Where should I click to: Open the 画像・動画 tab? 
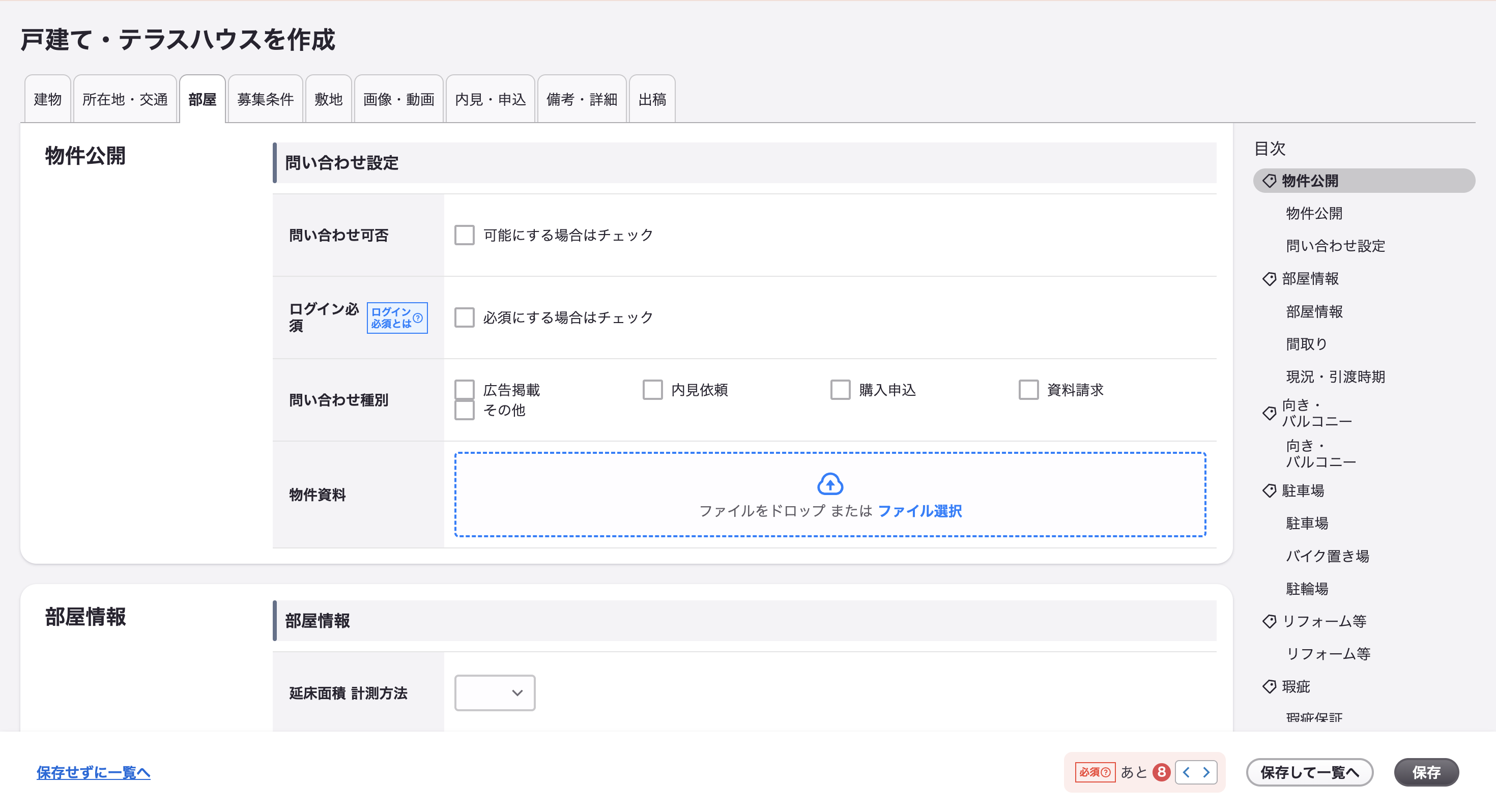[x=399, y=99]
